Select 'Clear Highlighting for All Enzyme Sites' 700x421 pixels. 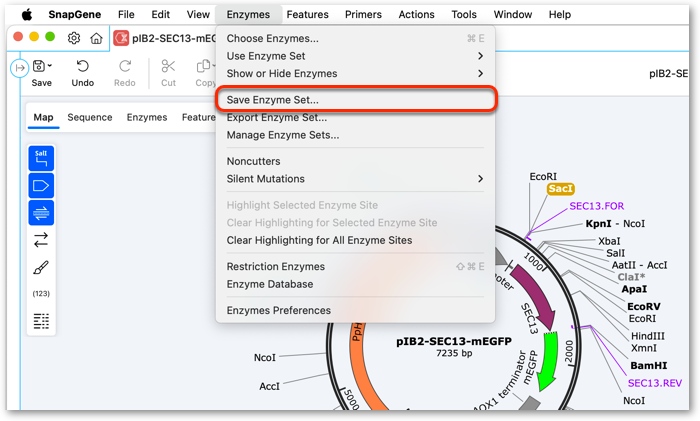point(355,240)
